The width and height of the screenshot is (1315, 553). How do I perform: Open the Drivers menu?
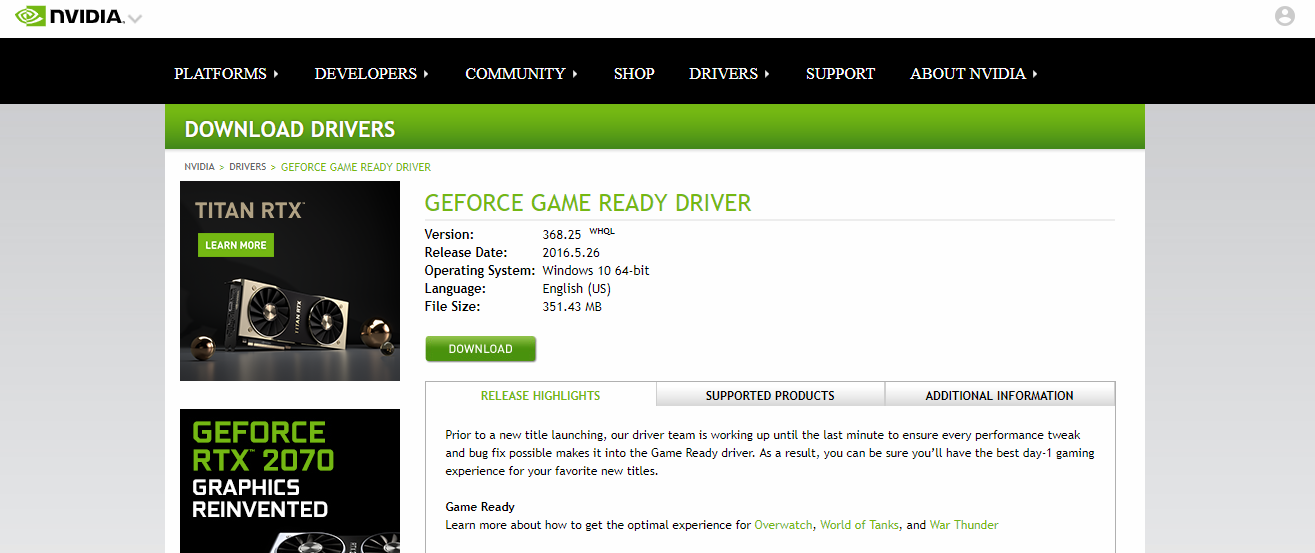tap(729, 73)
